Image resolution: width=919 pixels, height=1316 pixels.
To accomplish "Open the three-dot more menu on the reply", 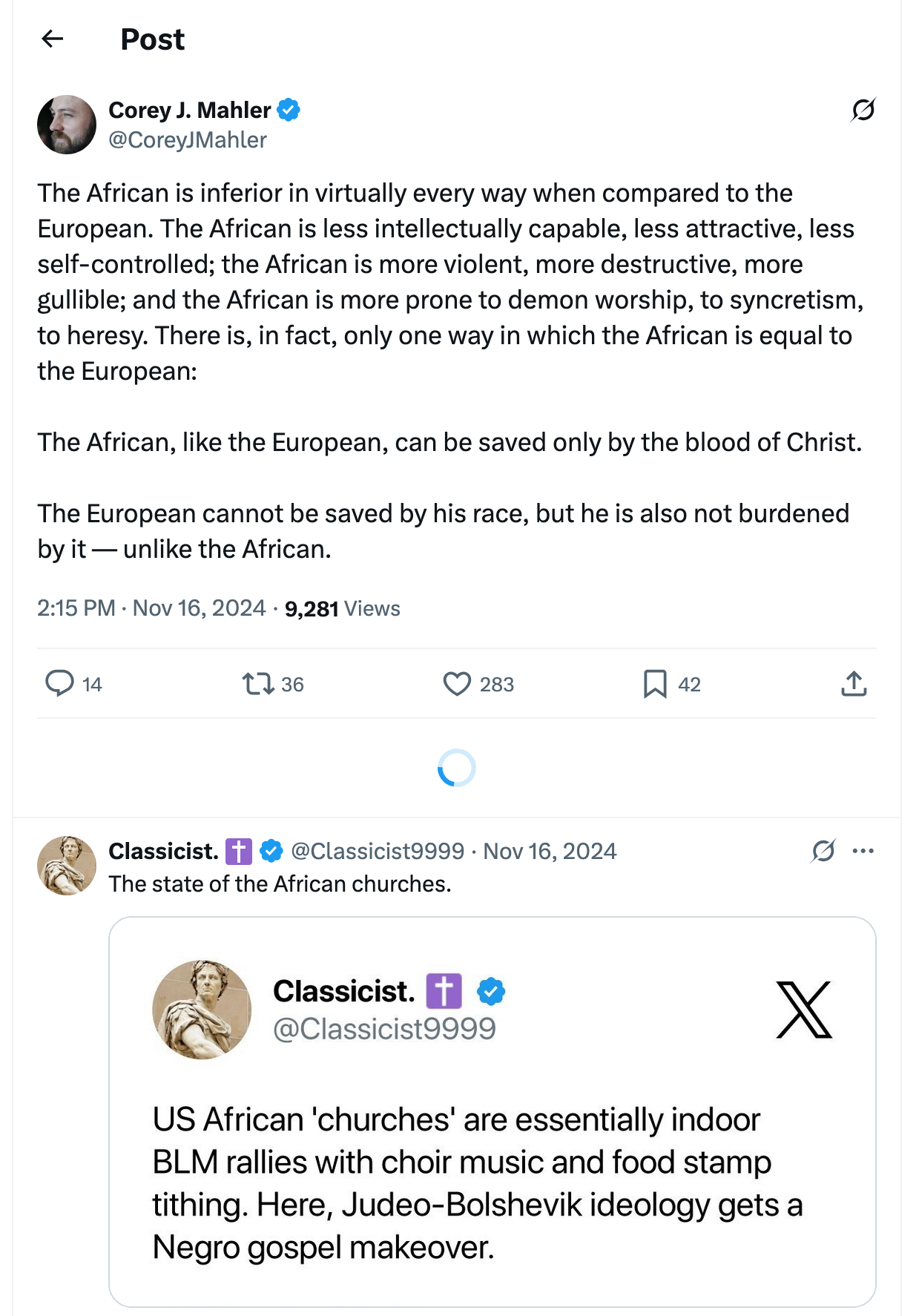I will [863, 851].
